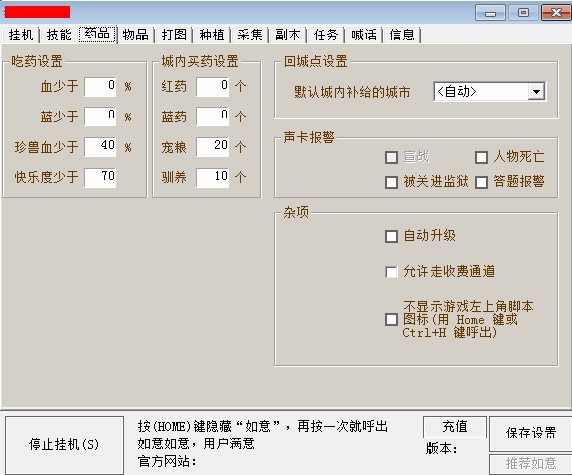This screenshot has width=572, height=475.
Task: Close the window with X button
Action: point(556,13)
